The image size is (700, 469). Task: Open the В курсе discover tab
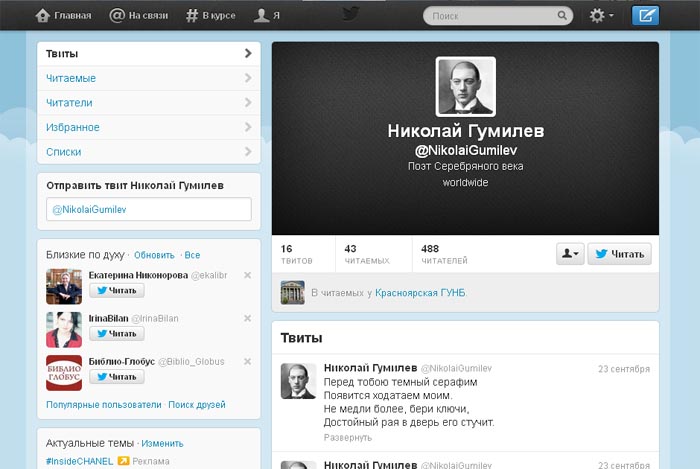[211, 16]
